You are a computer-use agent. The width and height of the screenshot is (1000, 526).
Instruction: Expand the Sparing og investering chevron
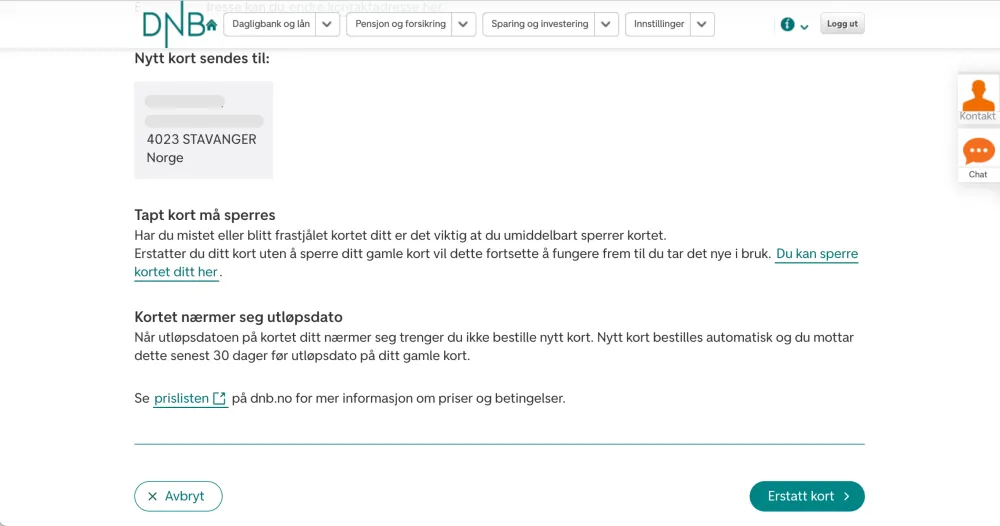click(x=606, y=25)
